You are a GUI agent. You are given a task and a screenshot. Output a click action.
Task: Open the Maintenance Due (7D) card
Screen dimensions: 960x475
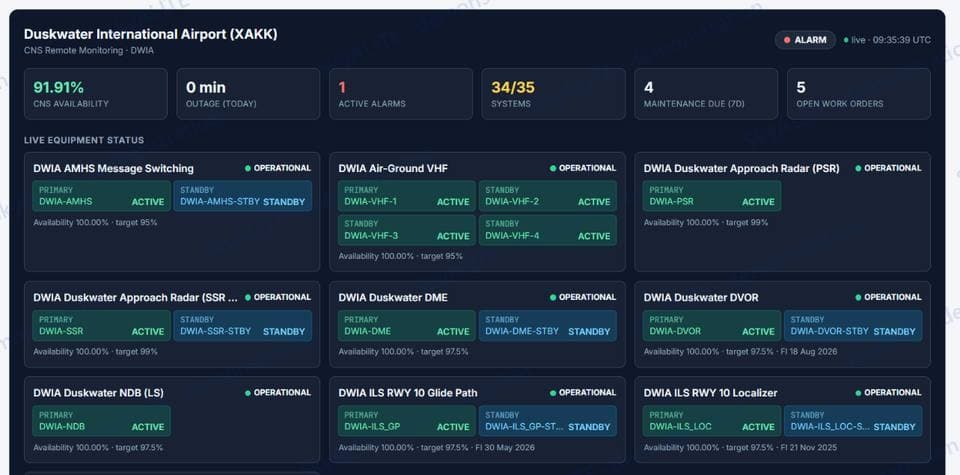tap(706, 94)
